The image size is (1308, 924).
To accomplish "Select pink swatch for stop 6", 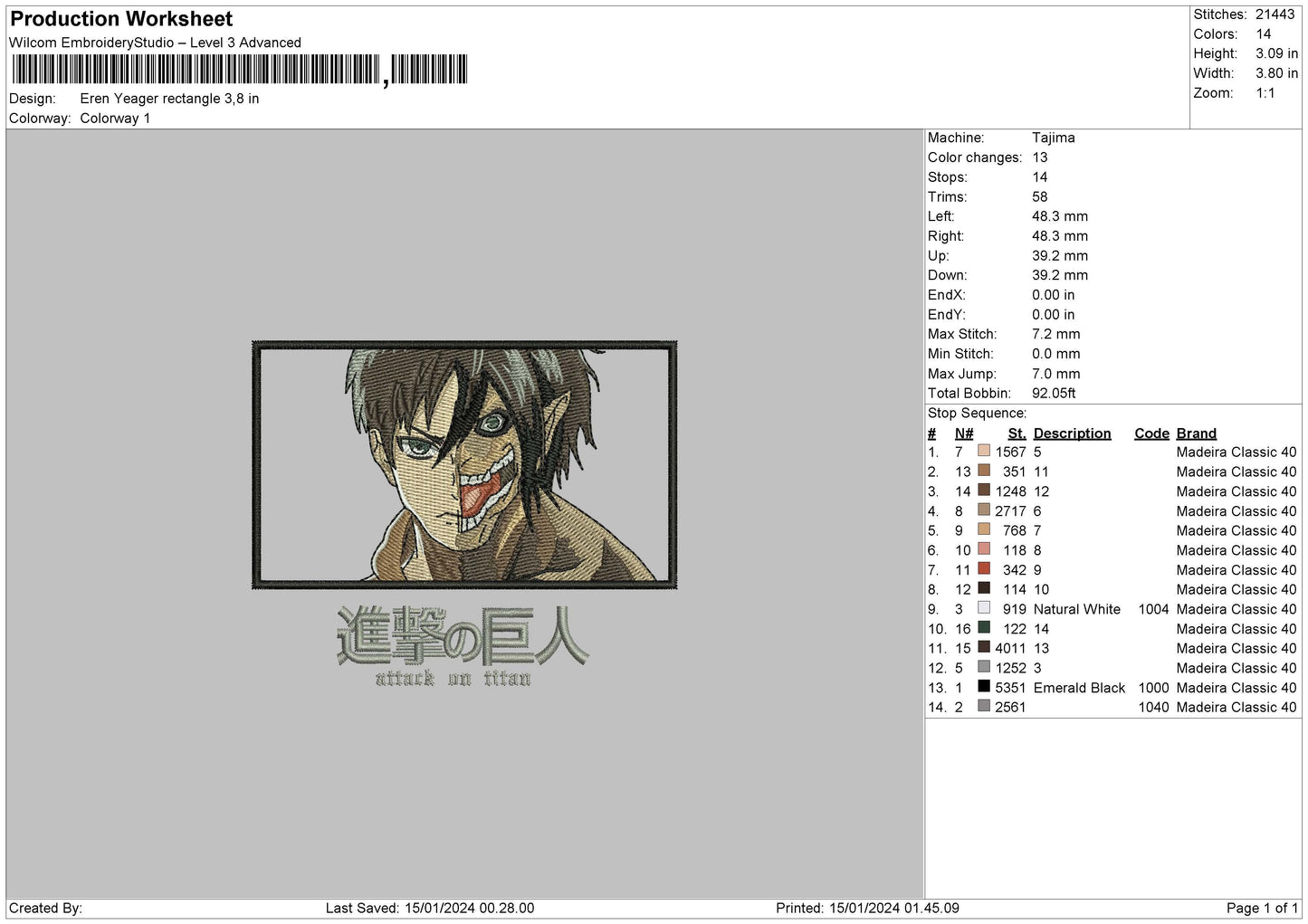I will [984, 549].
